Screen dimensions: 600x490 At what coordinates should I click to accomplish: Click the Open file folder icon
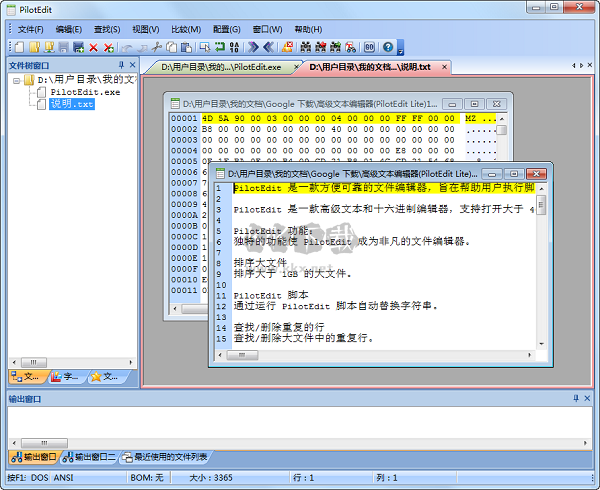coord(34,47)
